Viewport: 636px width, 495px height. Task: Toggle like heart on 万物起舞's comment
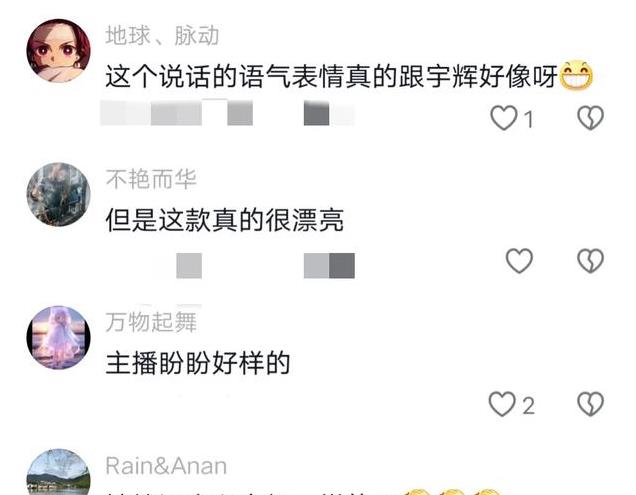(502, 404)
